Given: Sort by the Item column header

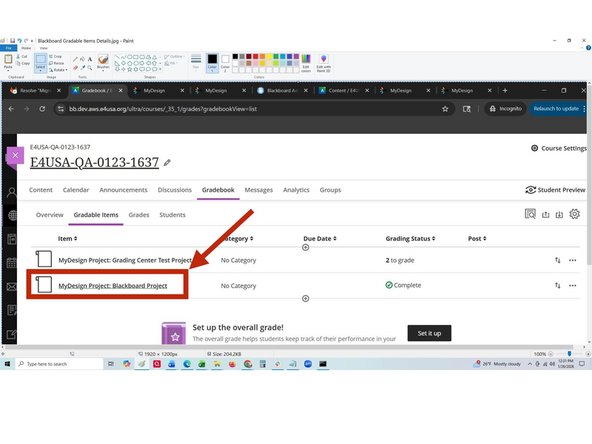Looking at the screenshot, I should point(67,239).
